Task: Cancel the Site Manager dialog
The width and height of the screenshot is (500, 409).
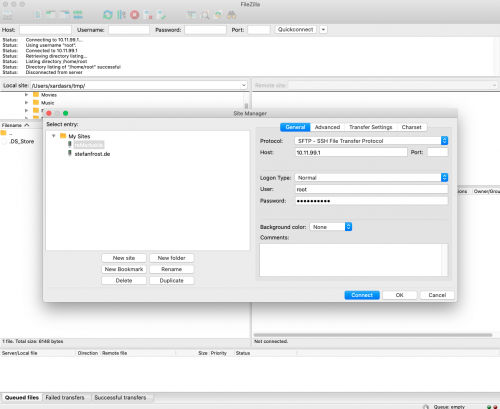Action: point(437,295)
